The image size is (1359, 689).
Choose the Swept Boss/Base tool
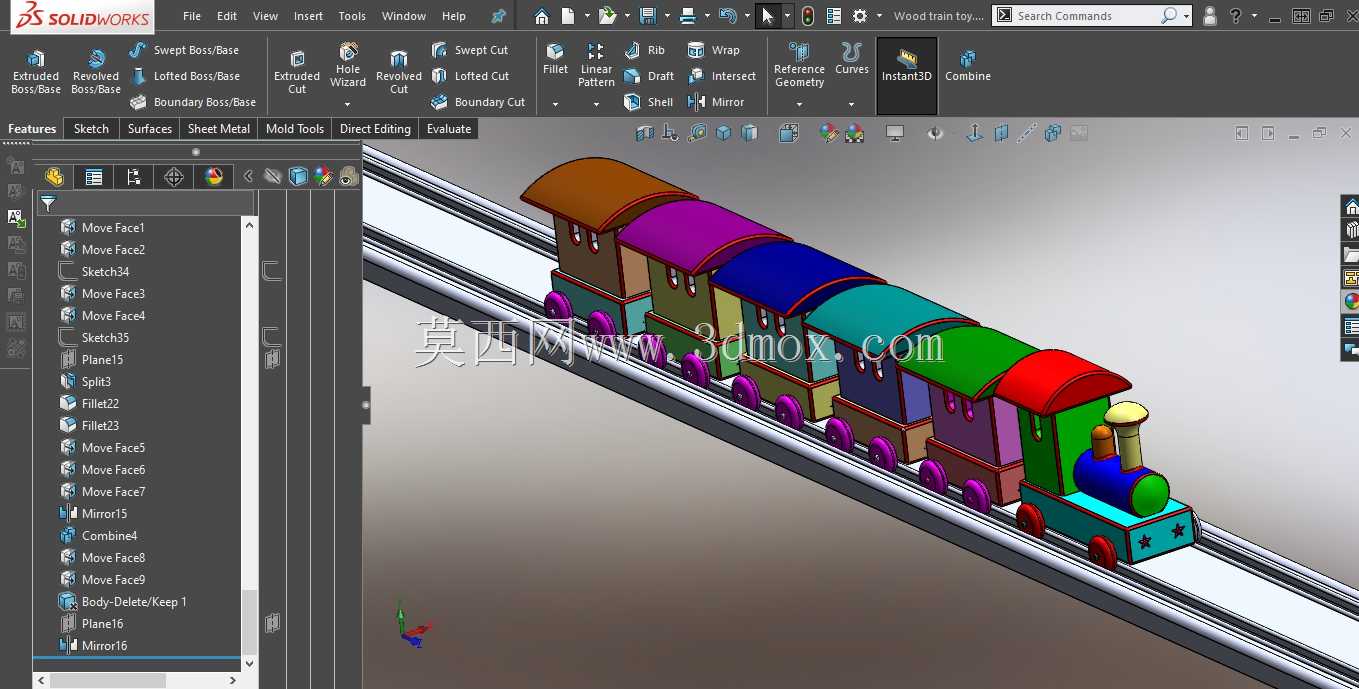coord(184,50)
